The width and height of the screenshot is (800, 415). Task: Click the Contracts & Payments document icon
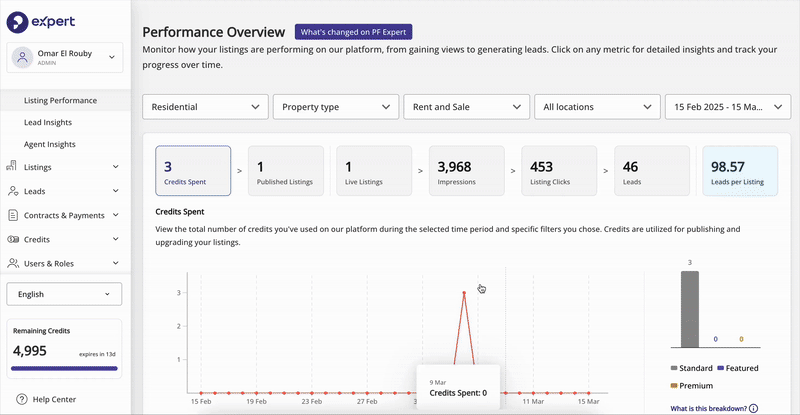pyautogui.click(x=13, y=215)
